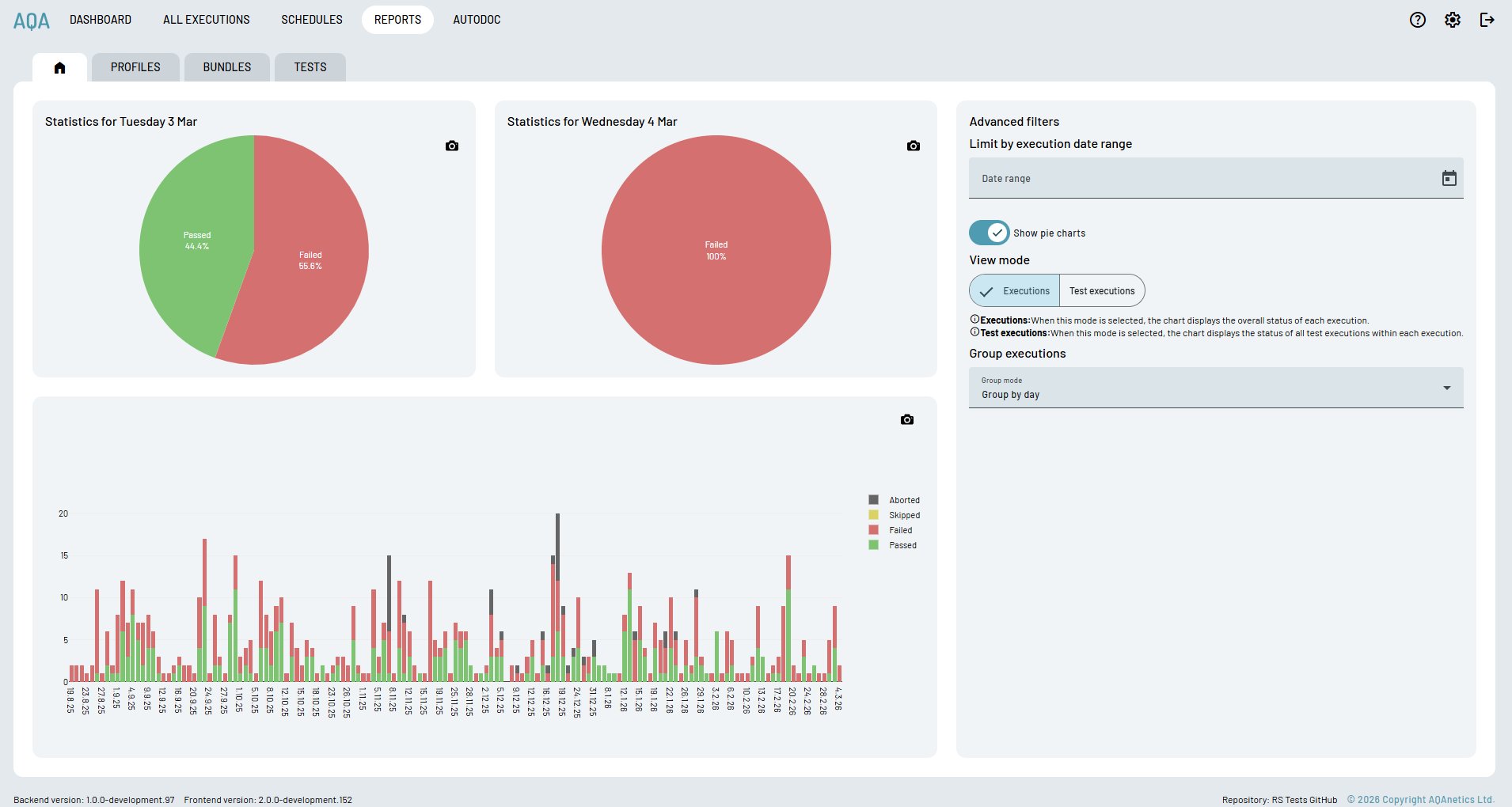The width and height of the screenshot is (1512, 807).
Task: Select the home icon tab
Action: [x=59, y=67]
